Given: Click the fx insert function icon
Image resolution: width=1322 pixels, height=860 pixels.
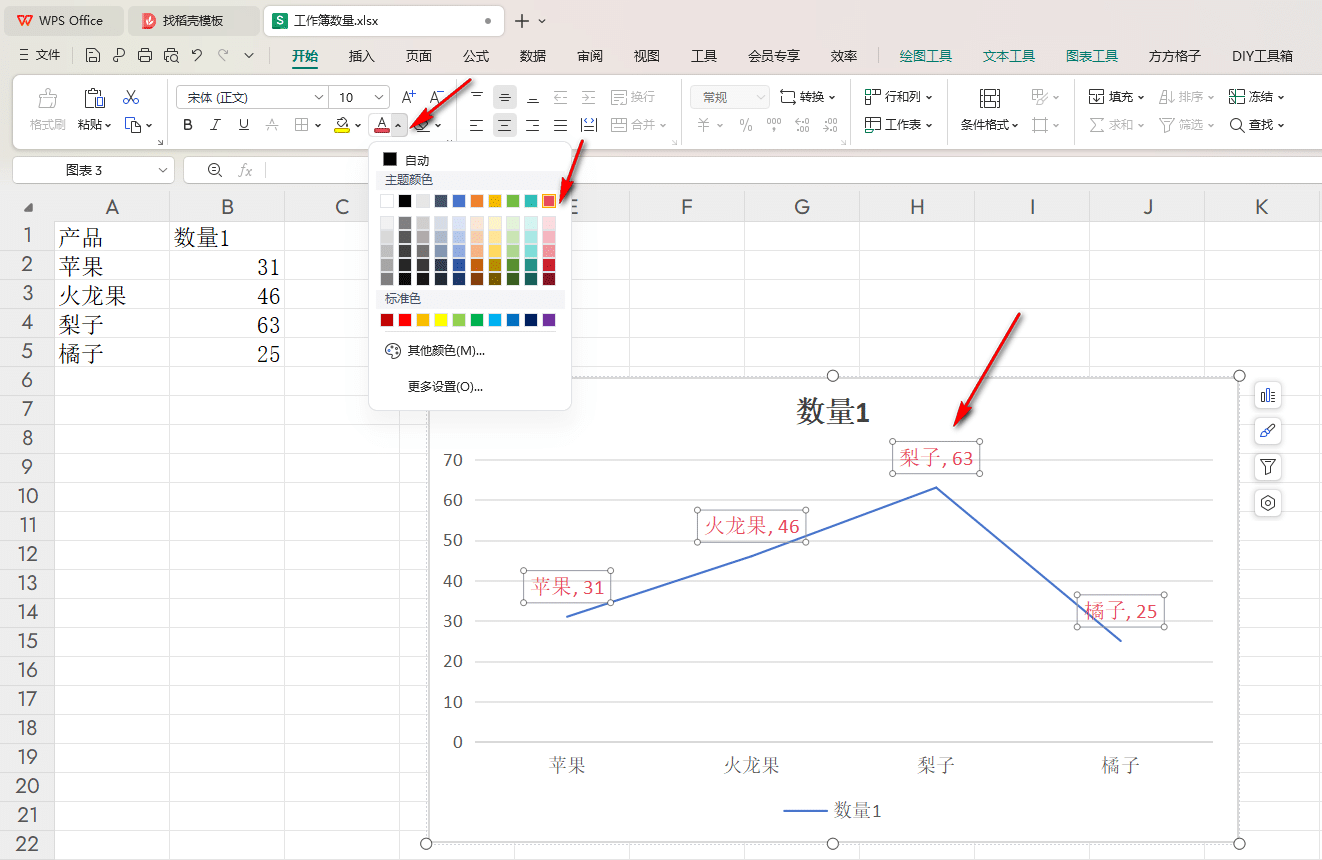Looking at the screenshot, I should 245,170.
